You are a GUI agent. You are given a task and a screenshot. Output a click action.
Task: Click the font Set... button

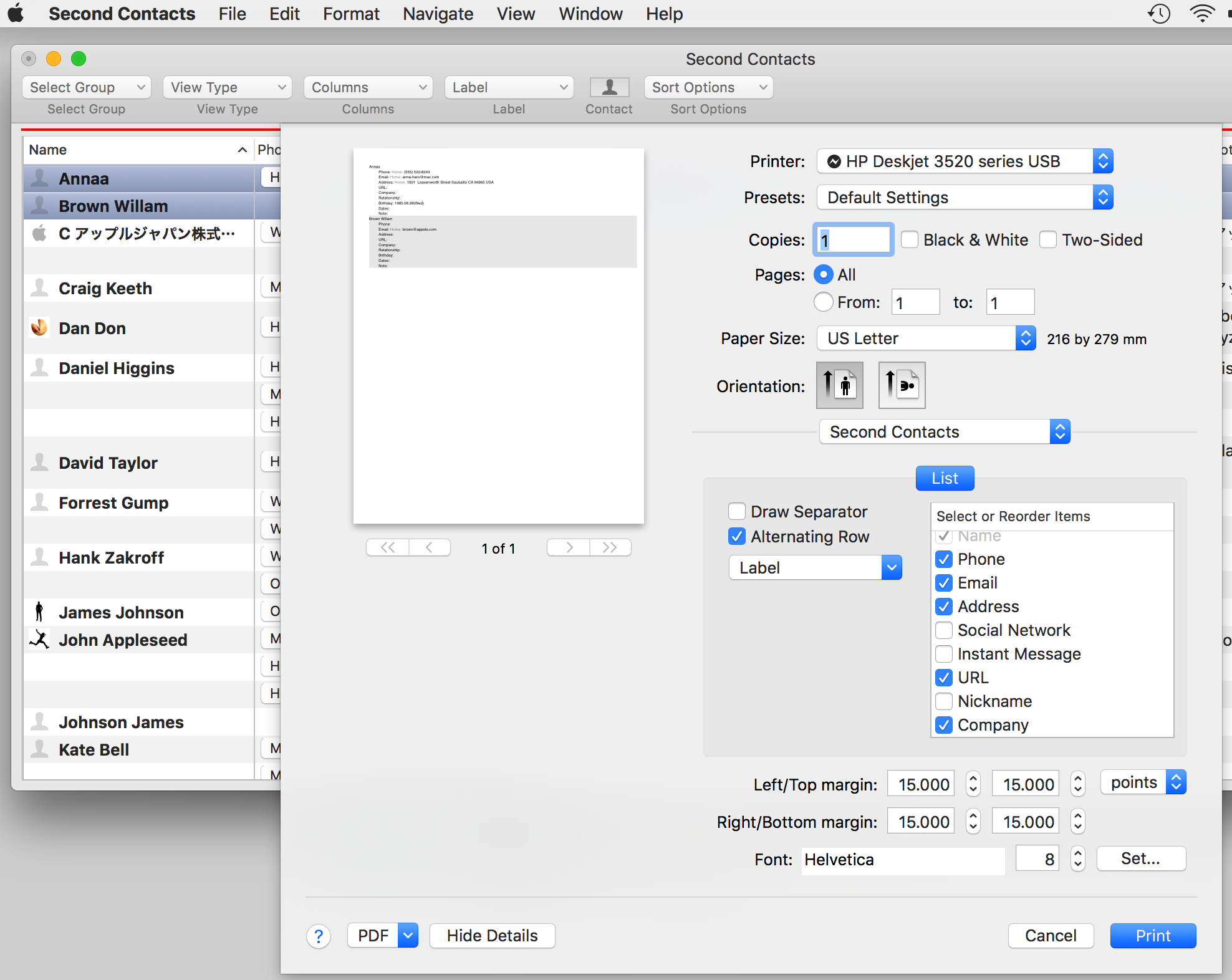click(x=1140, y=858)
